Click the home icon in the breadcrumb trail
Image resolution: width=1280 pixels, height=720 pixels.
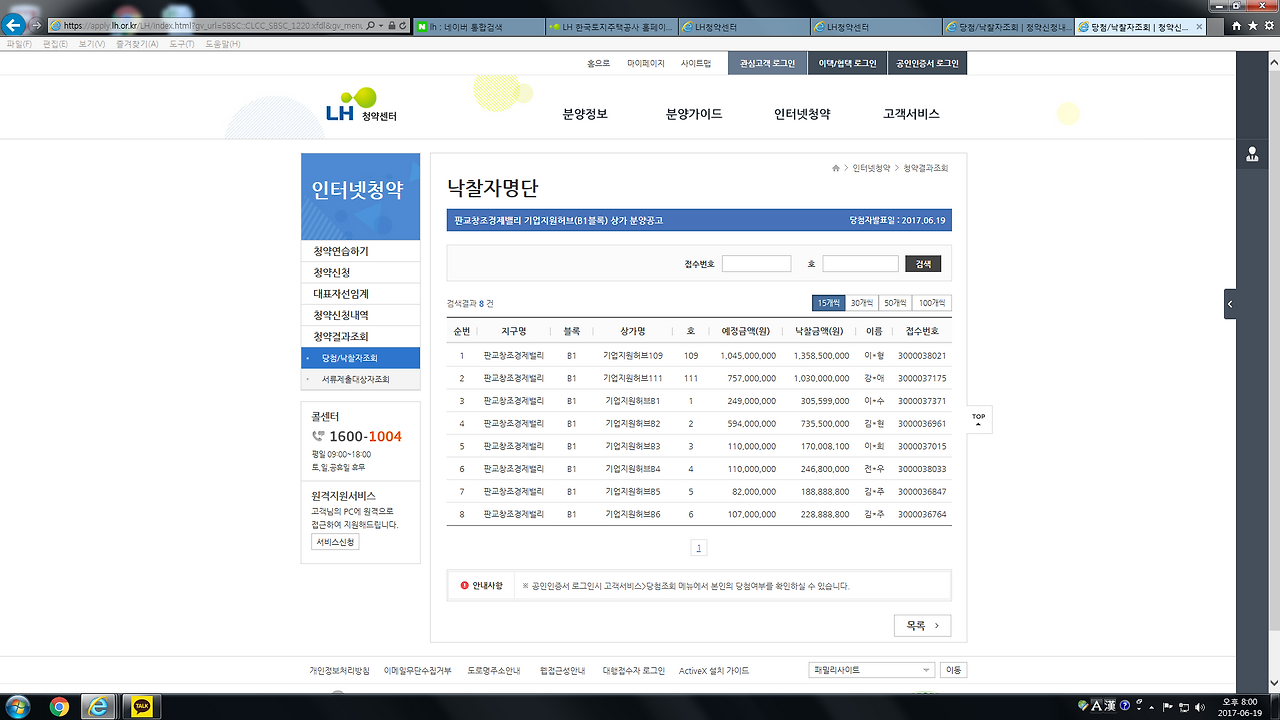tap(836, 169)
